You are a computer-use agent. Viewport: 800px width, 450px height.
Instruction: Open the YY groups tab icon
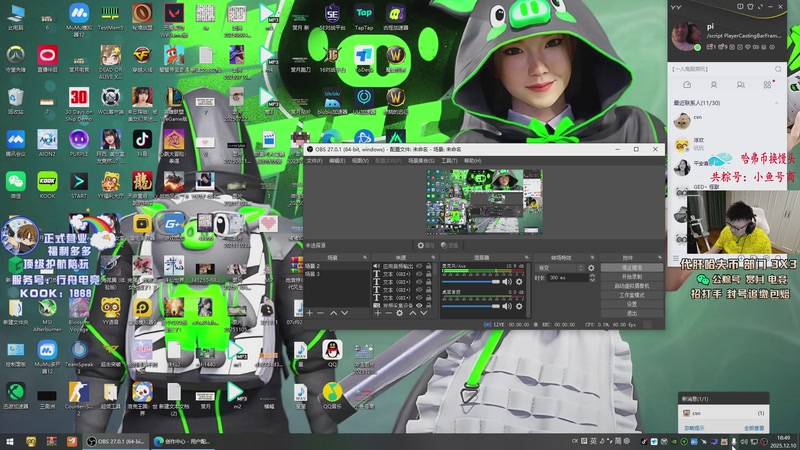tap(740, 85)
